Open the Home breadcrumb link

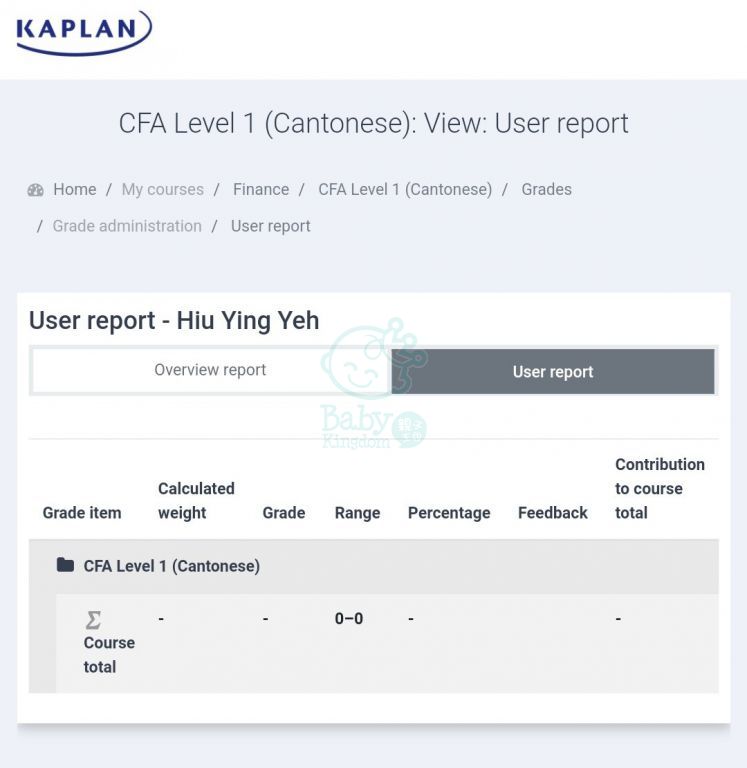75,189
